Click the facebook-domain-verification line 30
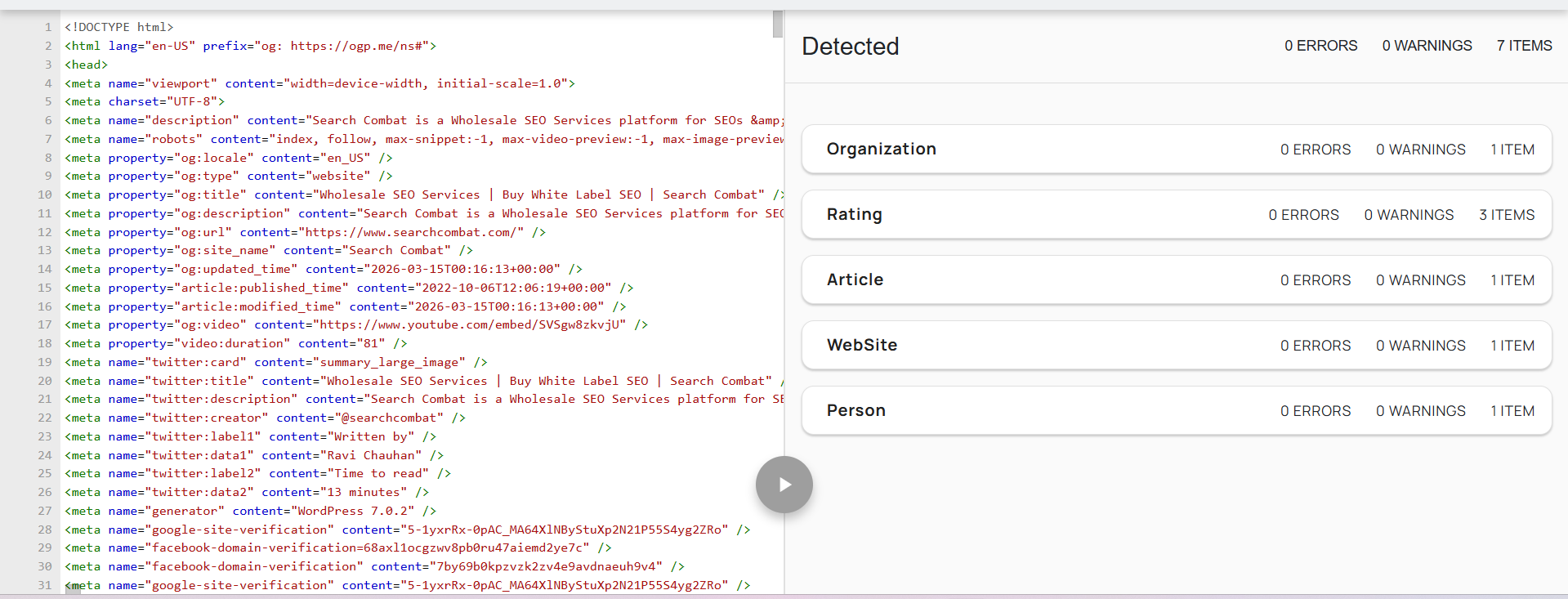This screenshot has width=1568, height=599. click(375, 566)
